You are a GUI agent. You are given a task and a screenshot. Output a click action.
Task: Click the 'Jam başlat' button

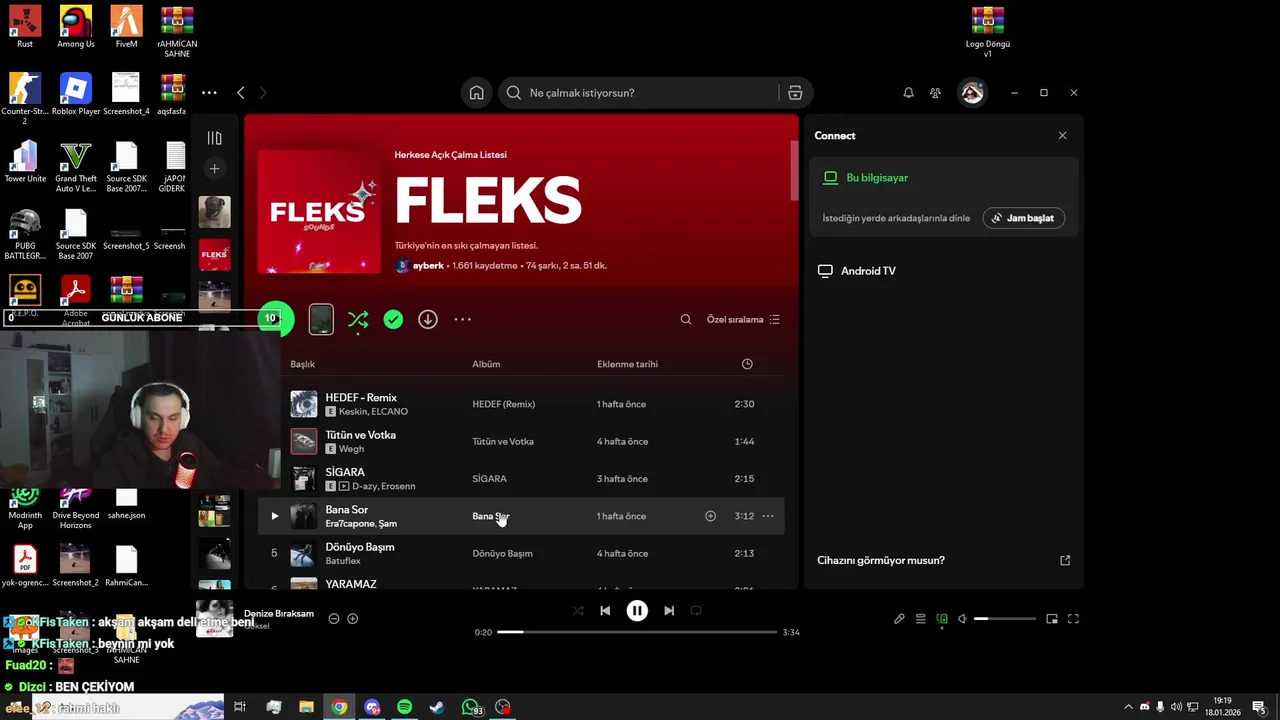1024,218
